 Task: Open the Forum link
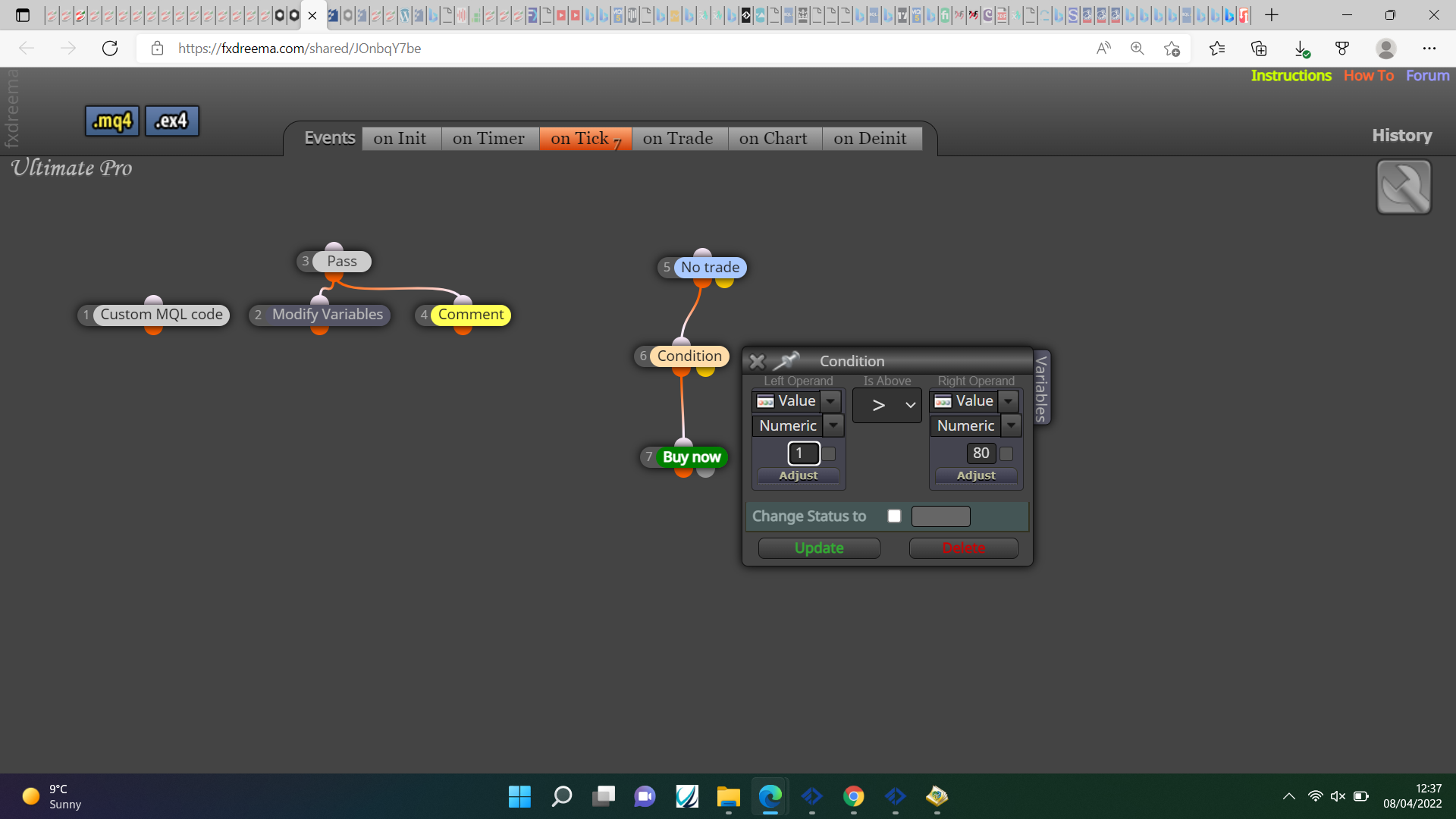[x=1427, y=76]
